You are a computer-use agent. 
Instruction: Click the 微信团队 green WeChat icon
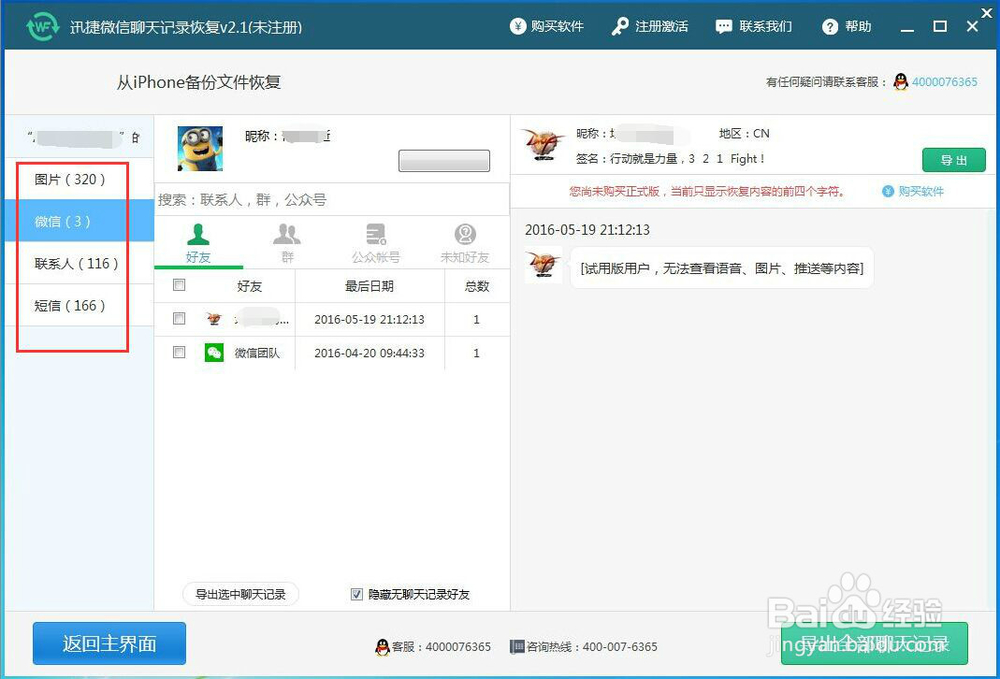(x=214, y=353)
